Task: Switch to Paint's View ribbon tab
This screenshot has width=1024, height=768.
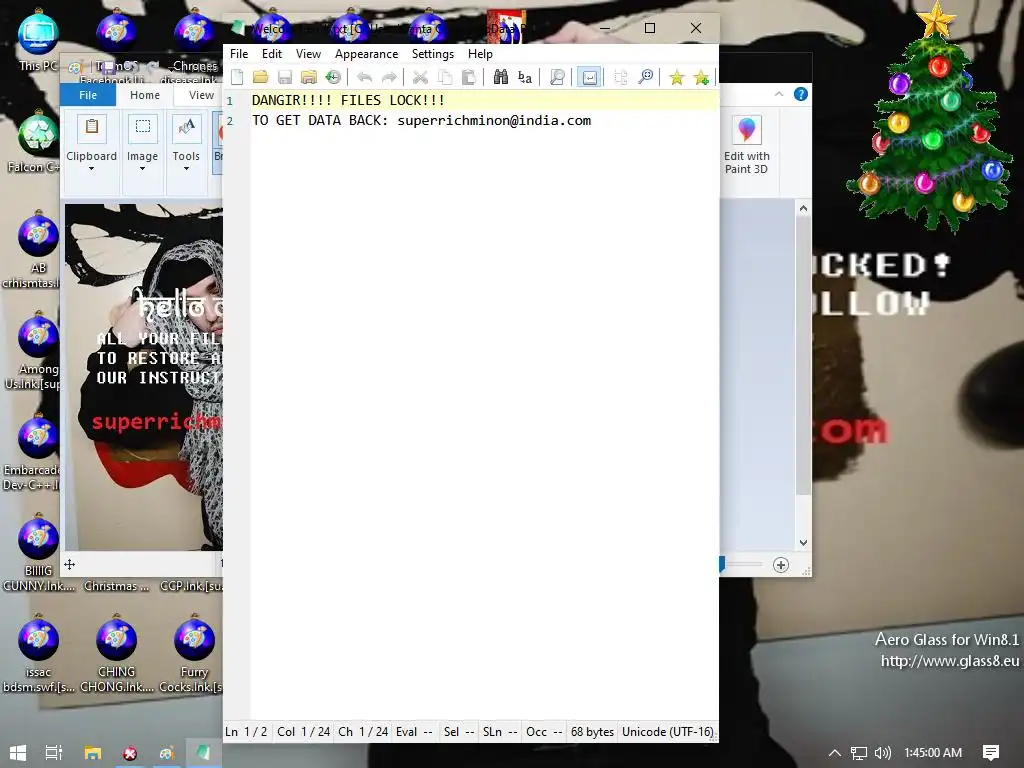Action: pyautogui.click(x=201, y=95)
